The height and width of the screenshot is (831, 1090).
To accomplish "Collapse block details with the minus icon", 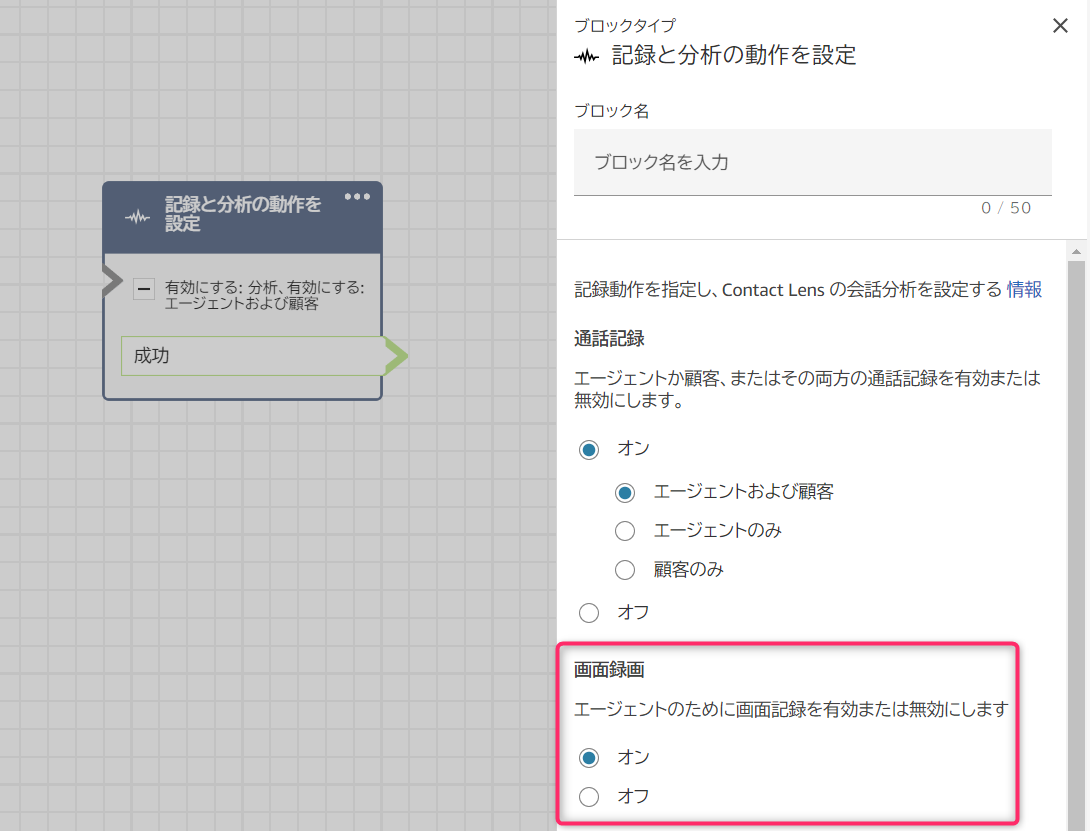I will (144, 289).
